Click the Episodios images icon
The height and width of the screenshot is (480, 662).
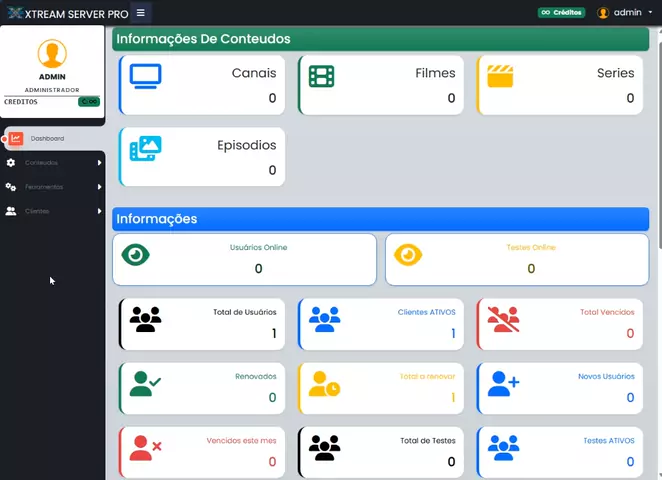[145, 149]
